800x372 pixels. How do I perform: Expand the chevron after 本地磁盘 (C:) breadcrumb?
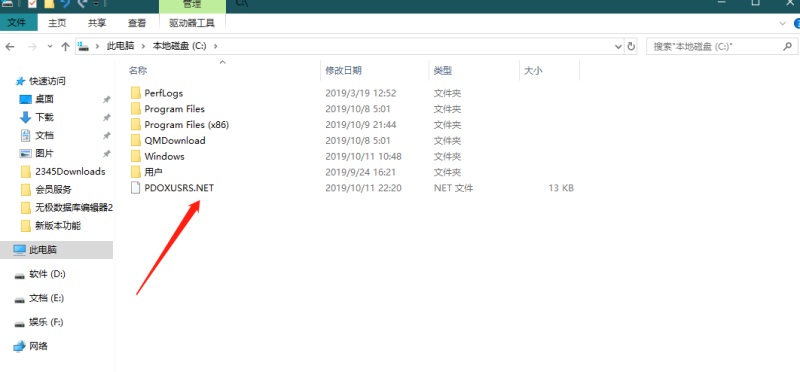pos(215,46)
